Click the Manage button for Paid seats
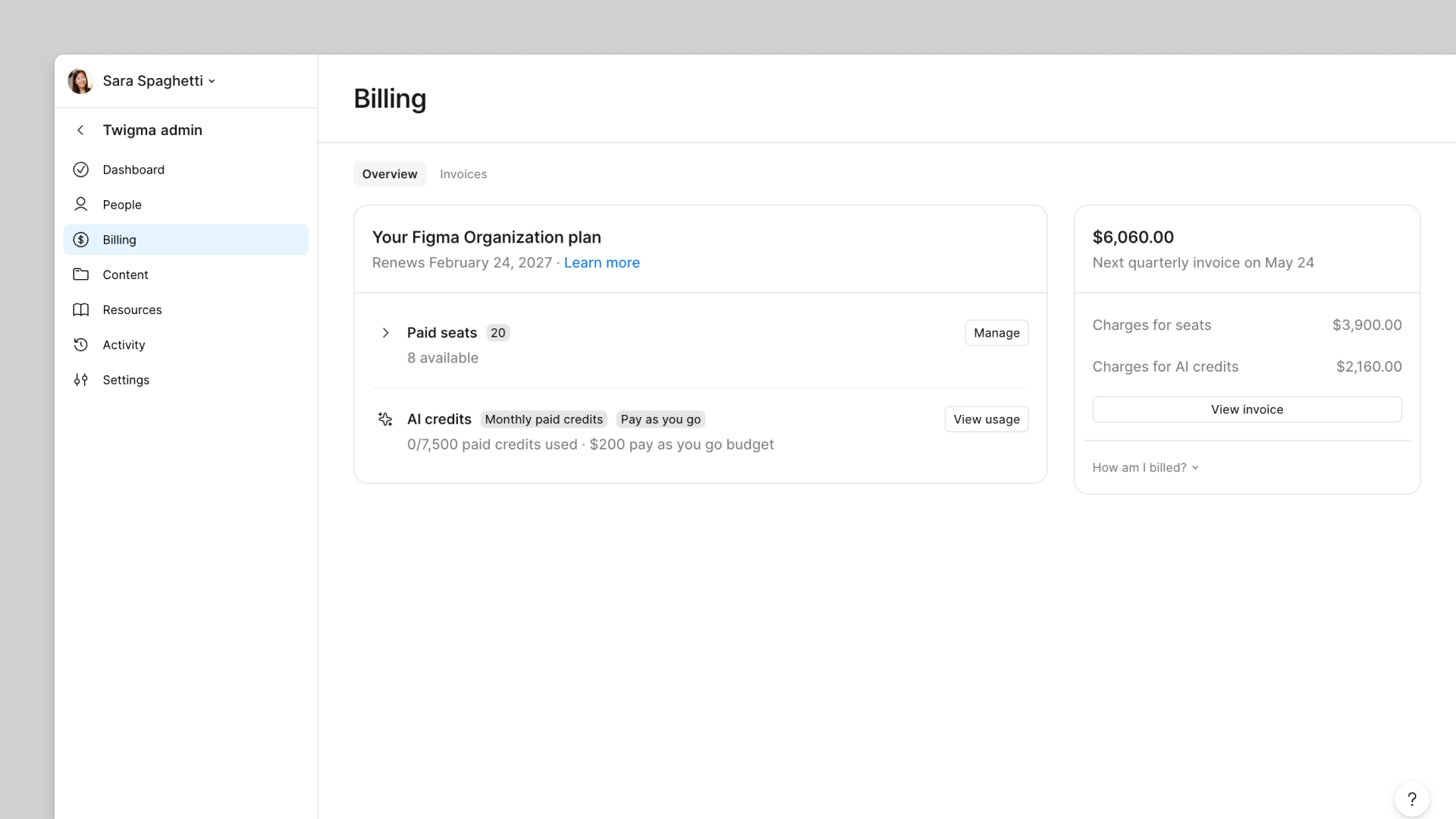This screenshot has height=819, width=1456. pyautogui.click(x=996, y=332)
